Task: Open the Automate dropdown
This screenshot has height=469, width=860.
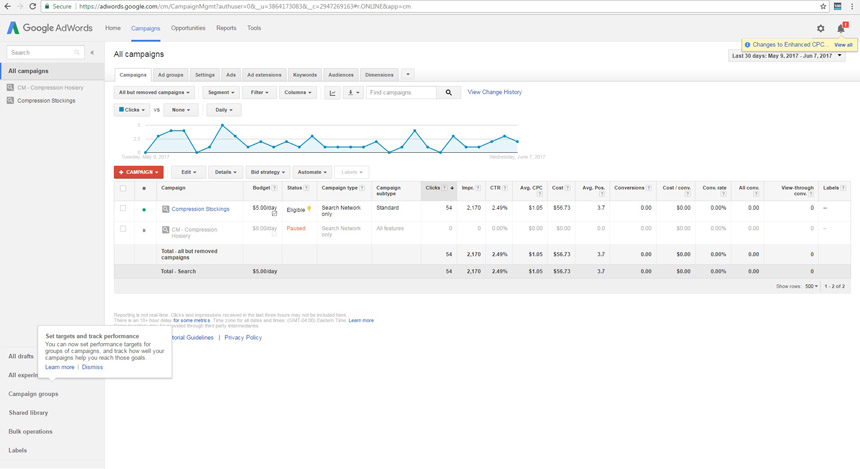Action: coord(312,172)
